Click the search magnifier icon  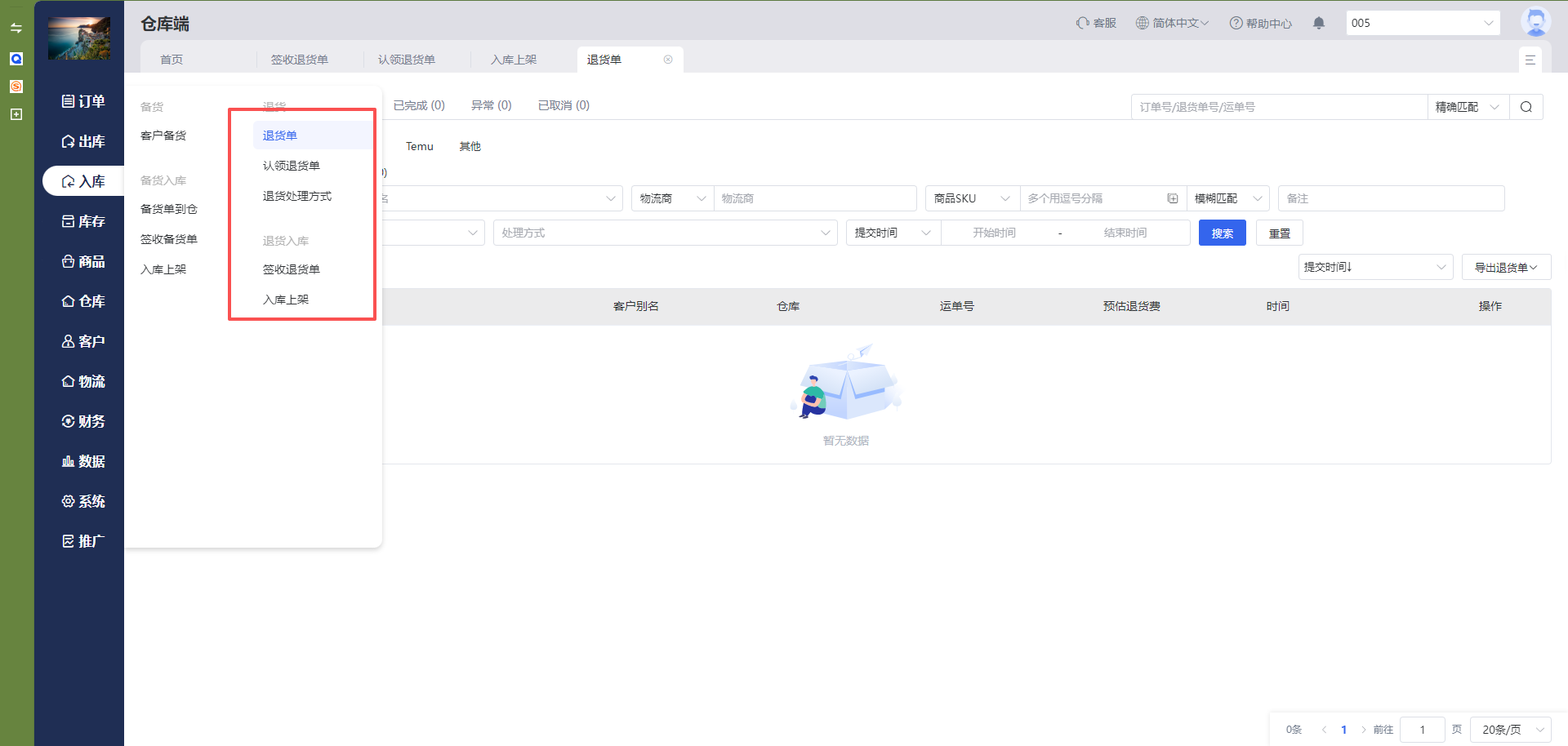(1526, 107)
